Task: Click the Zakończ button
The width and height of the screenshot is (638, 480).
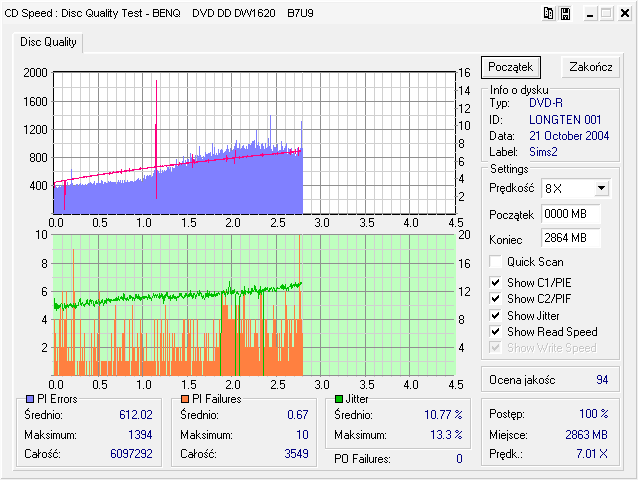Action: pos(590,67)
